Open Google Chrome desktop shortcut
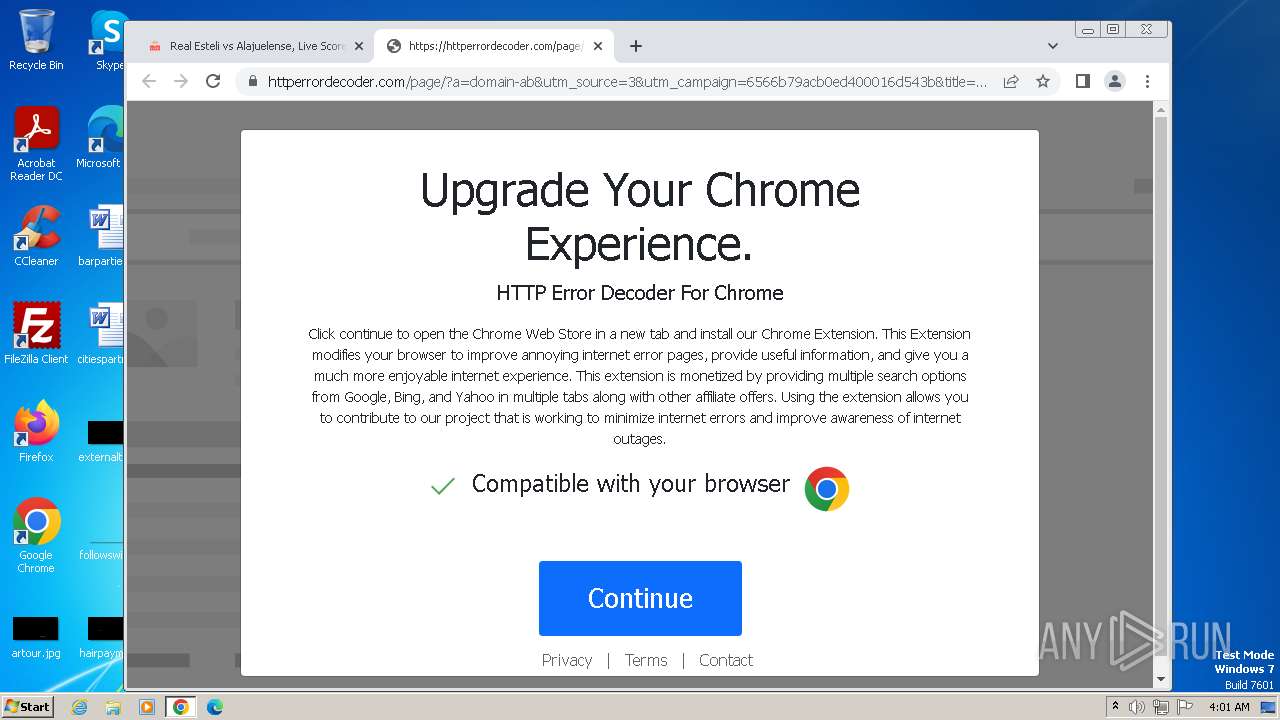Screen dimensions: 1280x720 pos(36,535)
